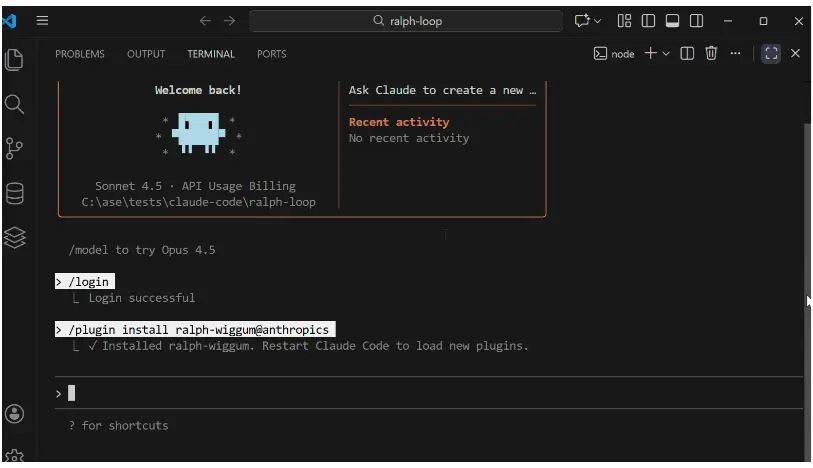Kill terminal with the trash icon
Viewport: 813px width, 468px height.
point(711,54)
